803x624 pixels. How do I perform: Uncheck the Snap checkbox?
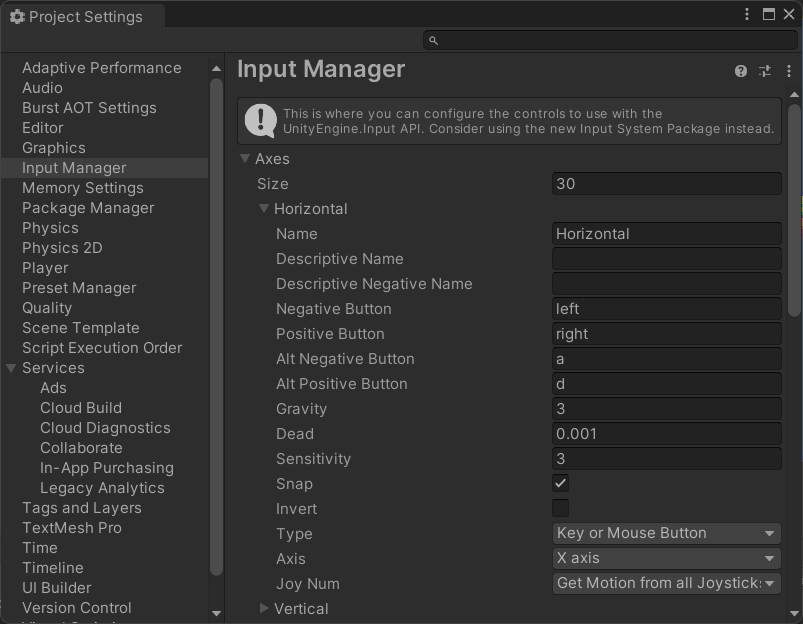(x=561, y=483)
